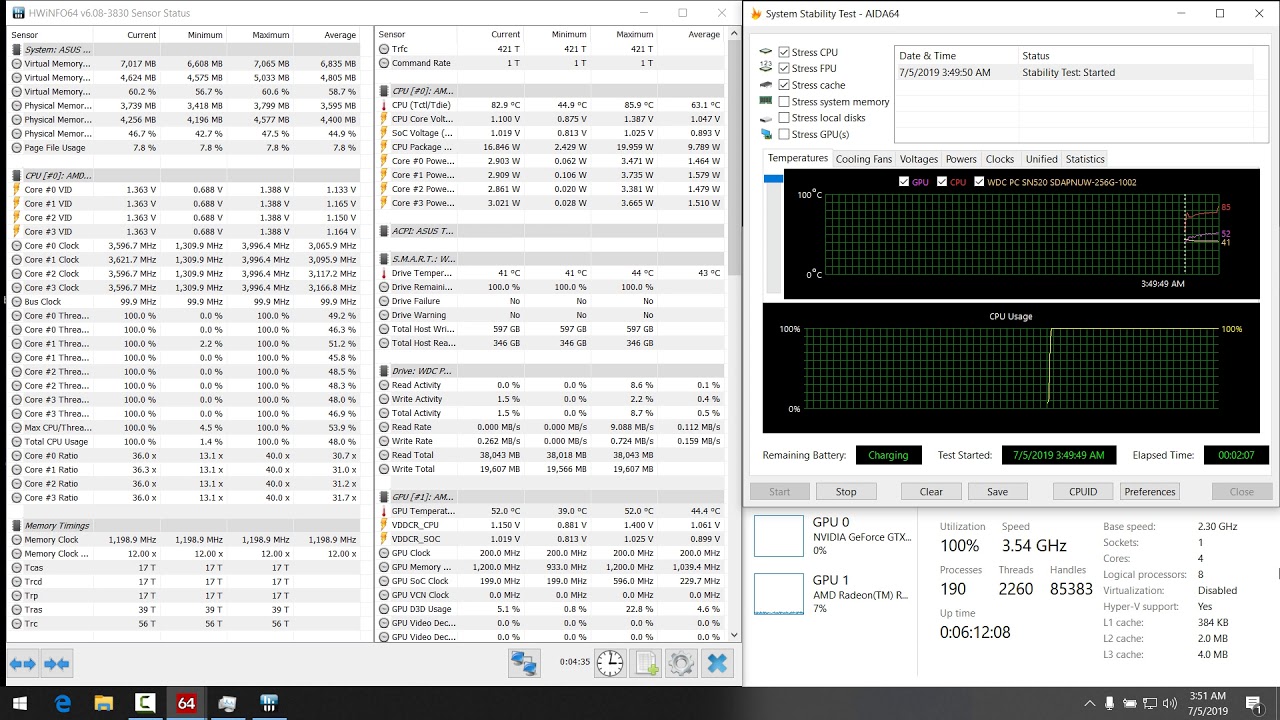Click the HWiNFO clock reset timer icon
Screen dimensions: 1280x720
click(x=610, y=662)
